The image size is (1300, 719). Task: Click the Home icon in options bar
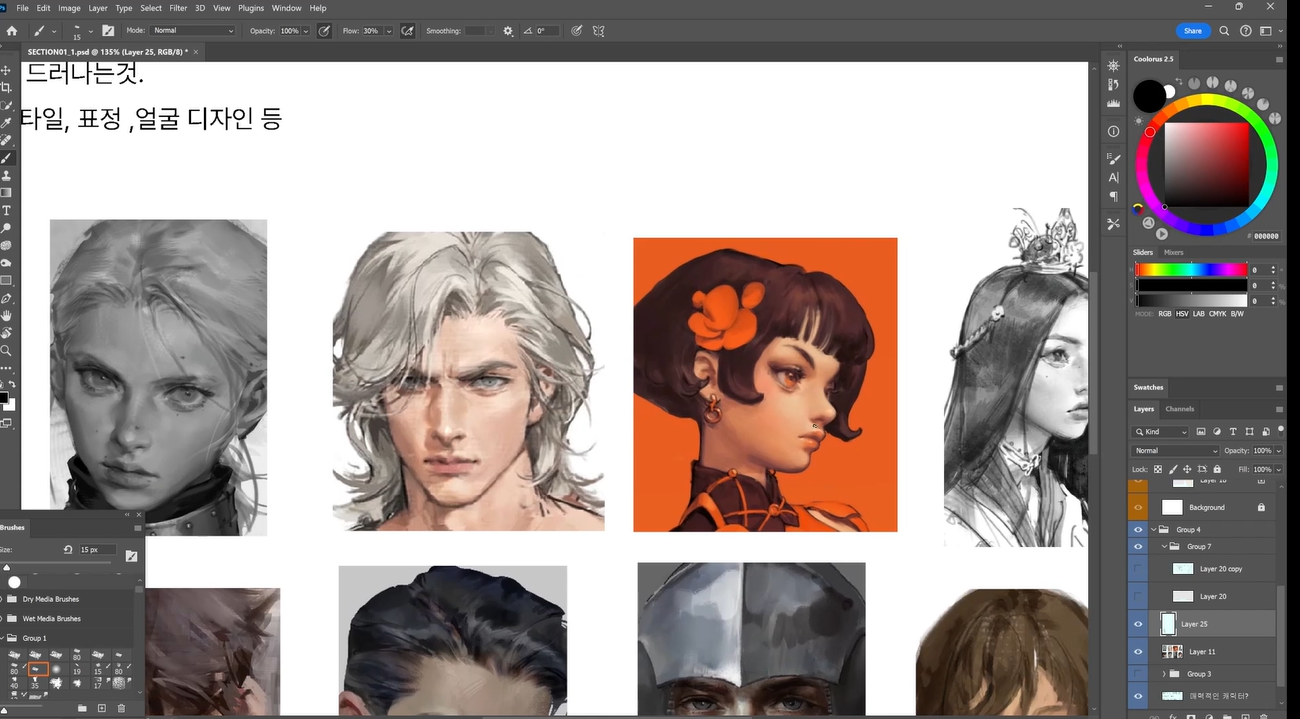(x=11, y=31)
